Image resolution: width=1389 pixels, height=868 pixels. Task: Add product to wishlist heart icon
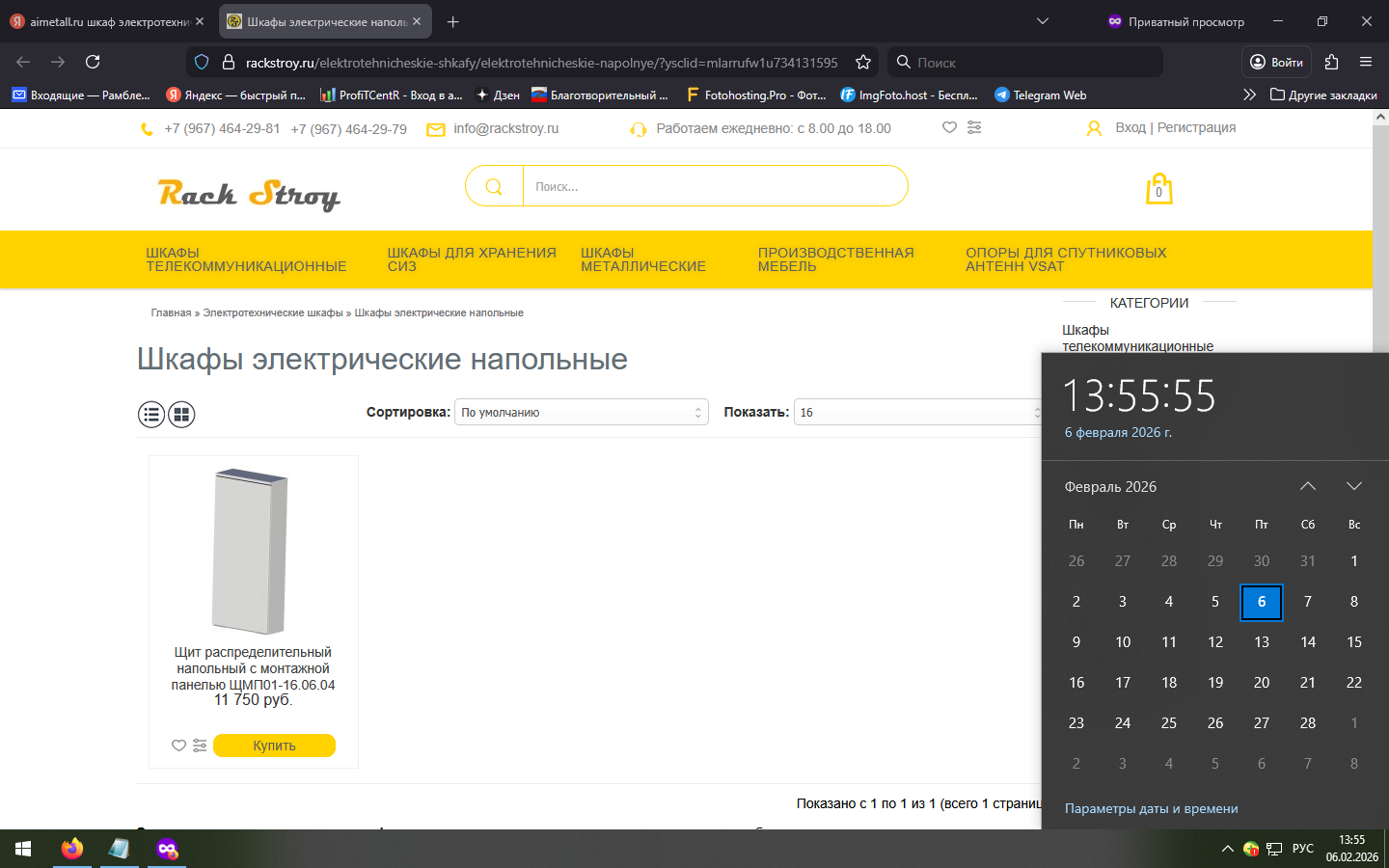[x=178, y=746]
